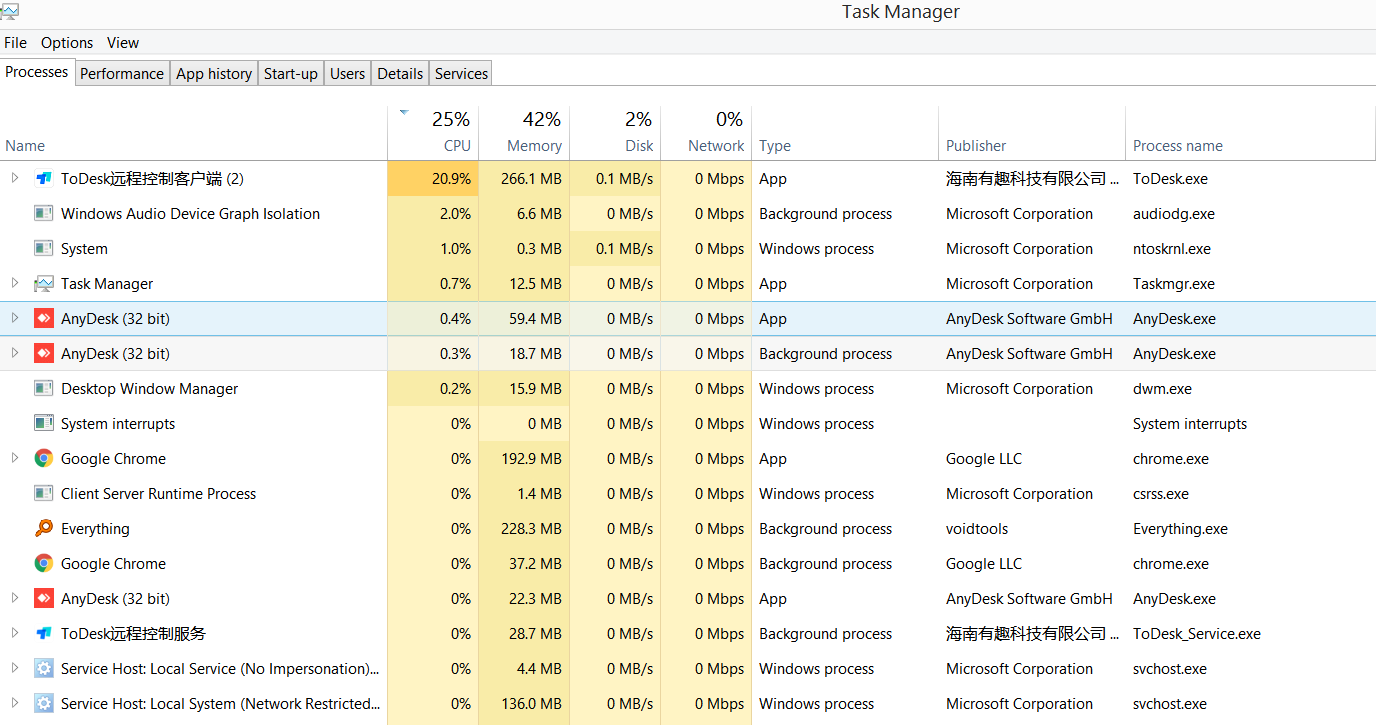The height and width of the screenshot is (725, 1376).
Task: Click the Taskmgr.exe process name
Action: pos(1174,284)
